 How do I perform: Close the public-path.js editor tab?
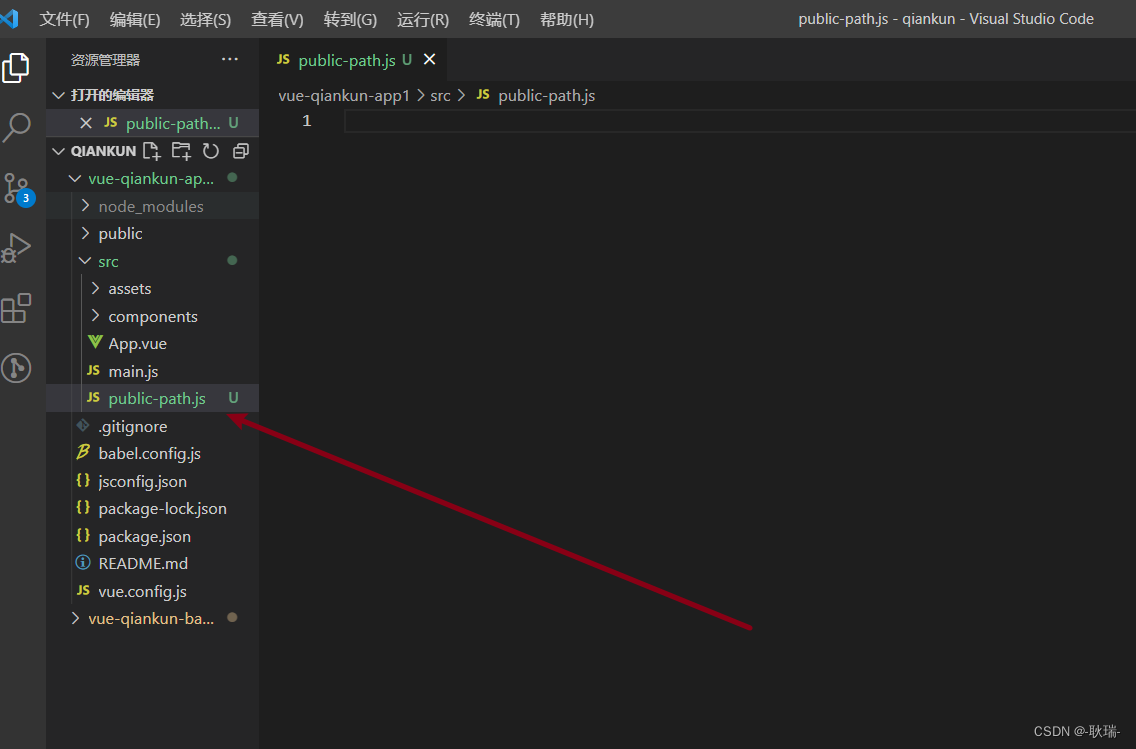point(430,59)
